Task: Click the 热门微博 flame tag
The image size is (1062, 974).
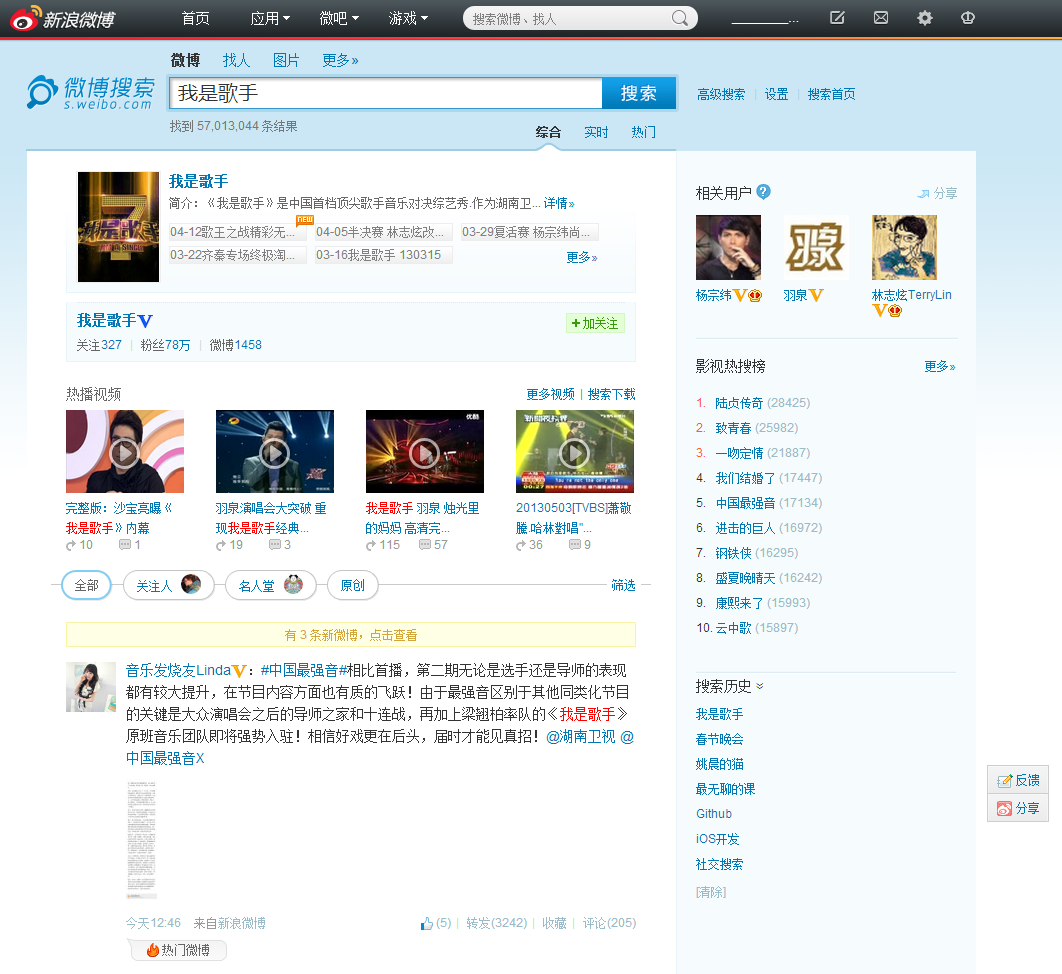Action: click(x=179, y=950)
